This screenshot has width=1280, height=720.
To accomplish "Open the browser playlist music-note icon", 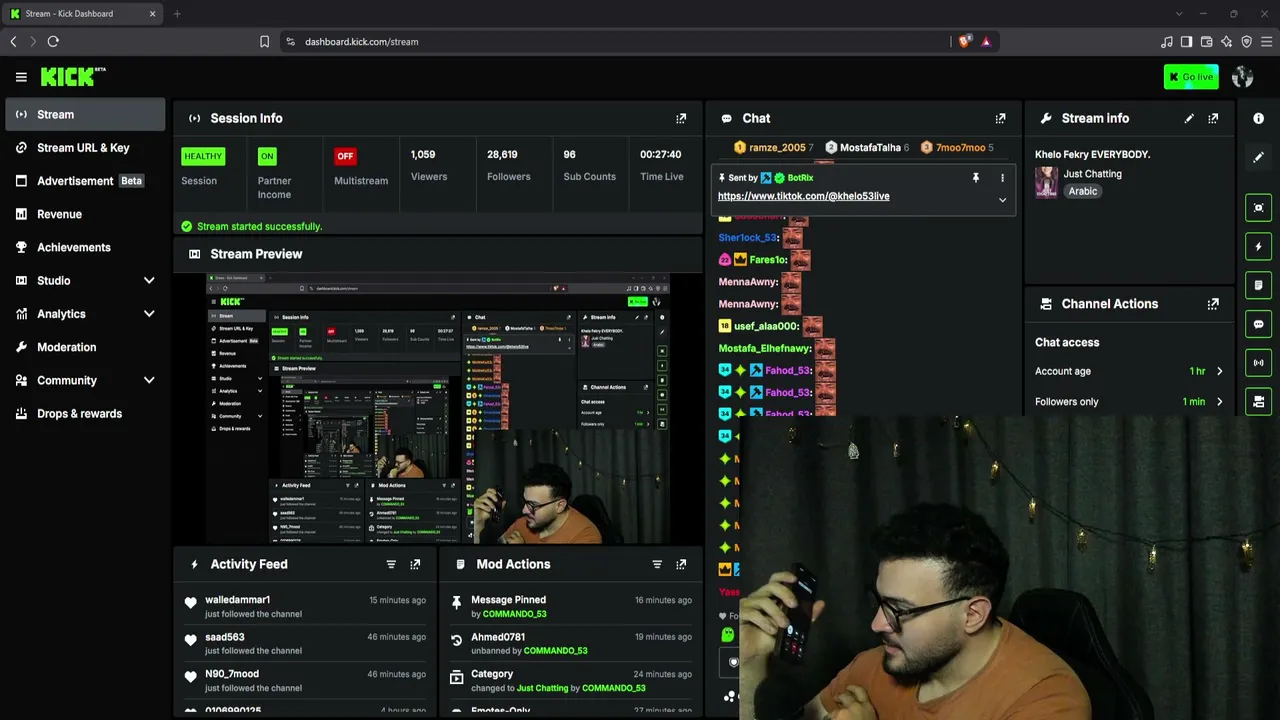I will coord(1167,42).
